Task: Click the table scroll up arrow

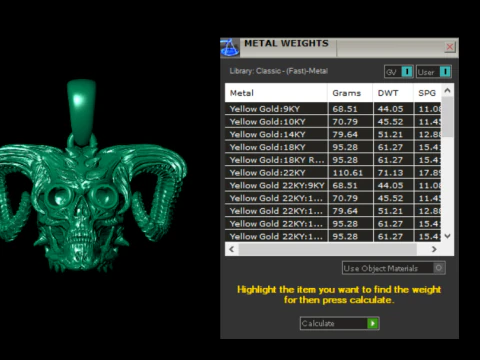Action: (447, 90)
